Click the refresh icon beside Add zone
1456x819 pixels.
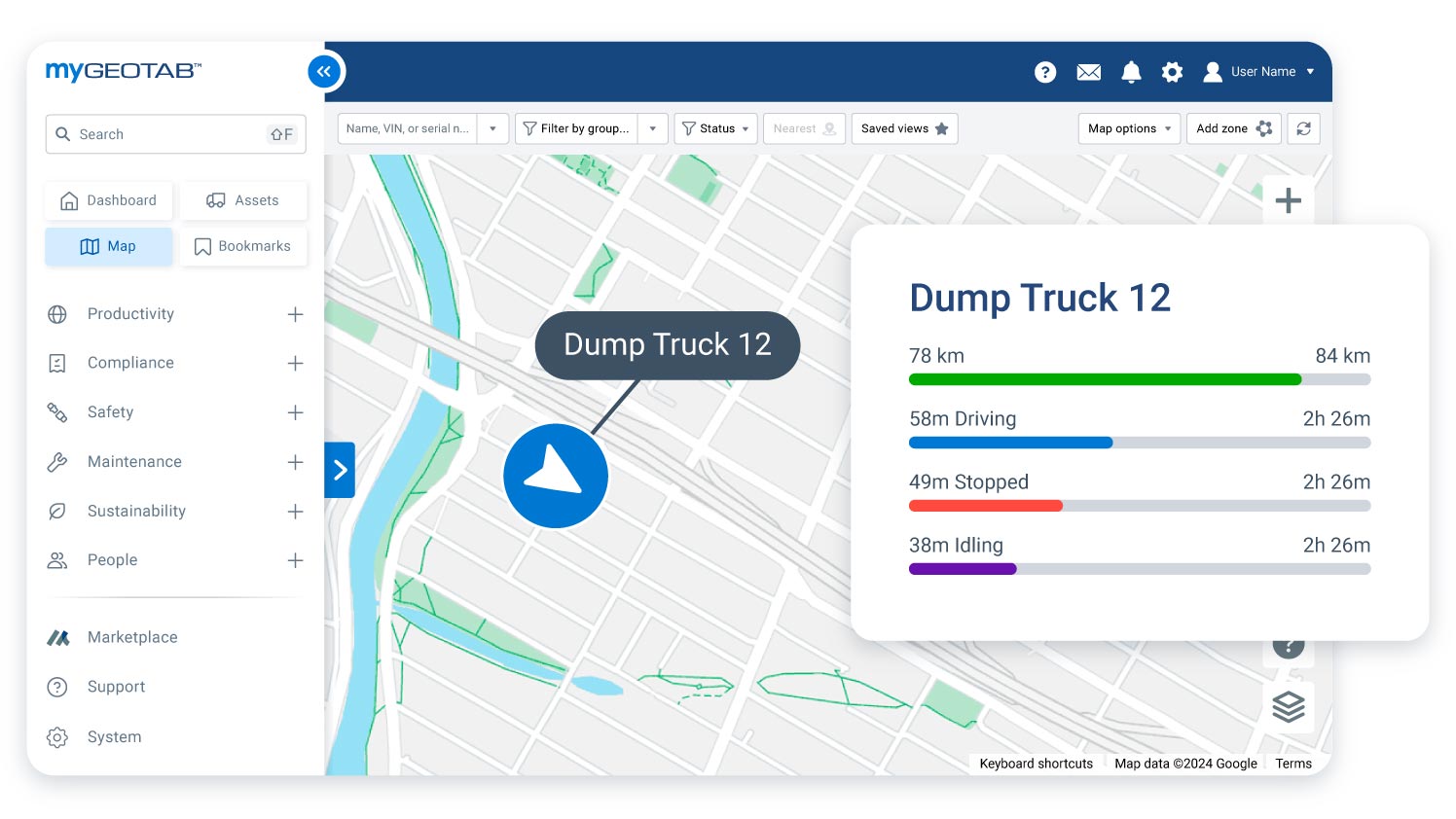coord(1303,127)
